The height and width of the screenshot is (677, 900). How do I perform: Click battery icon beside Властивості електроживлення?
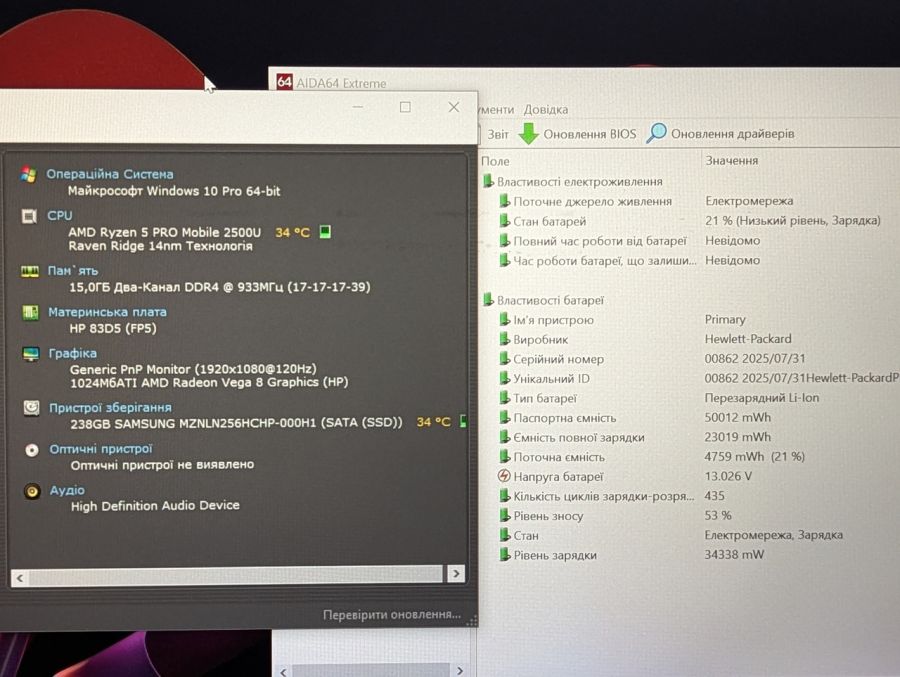tap(488, 181)
